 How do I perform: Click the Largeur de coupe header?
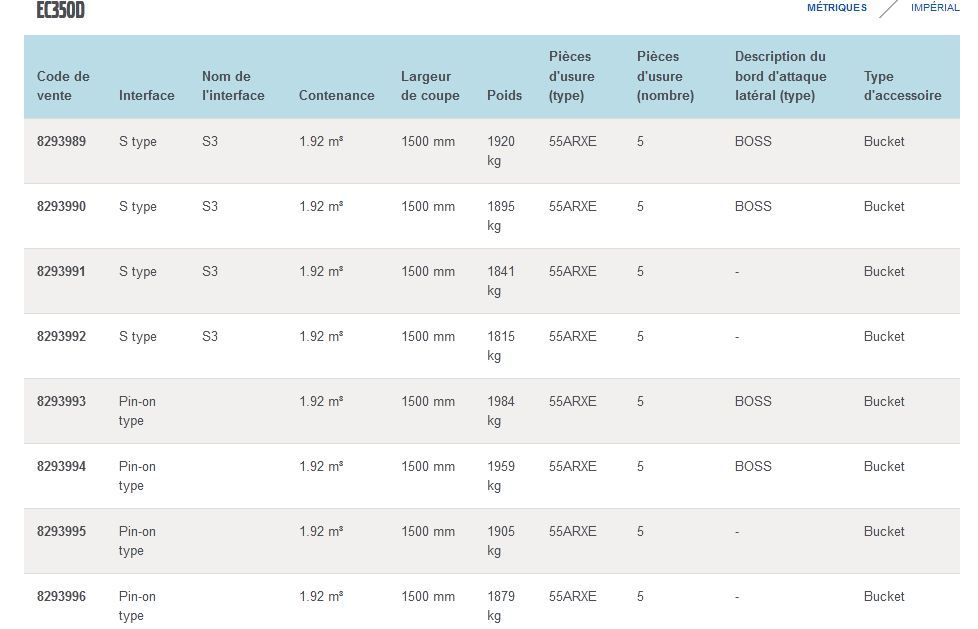tap(430, 86)
